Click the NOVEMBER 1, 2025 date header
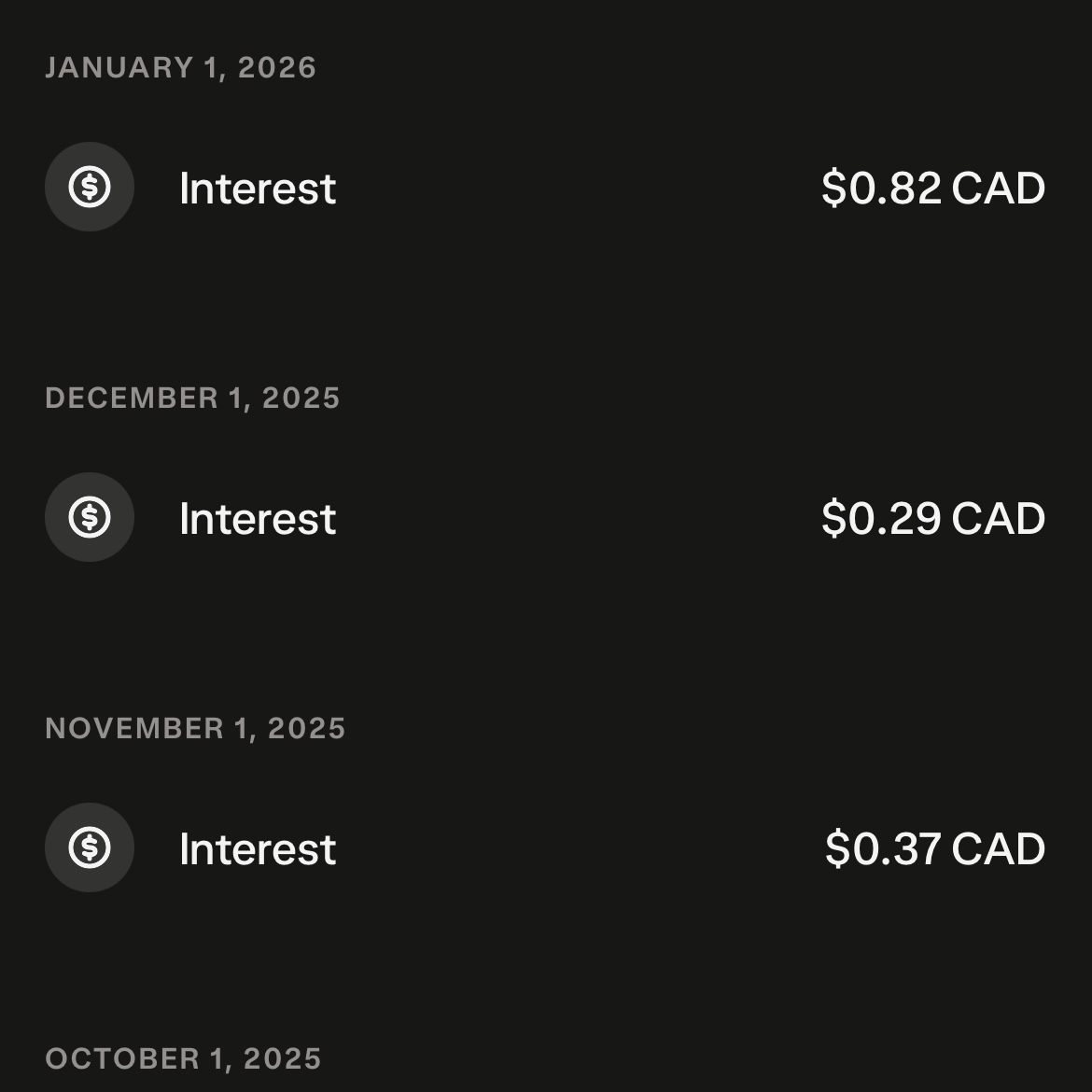 (195, 729)
